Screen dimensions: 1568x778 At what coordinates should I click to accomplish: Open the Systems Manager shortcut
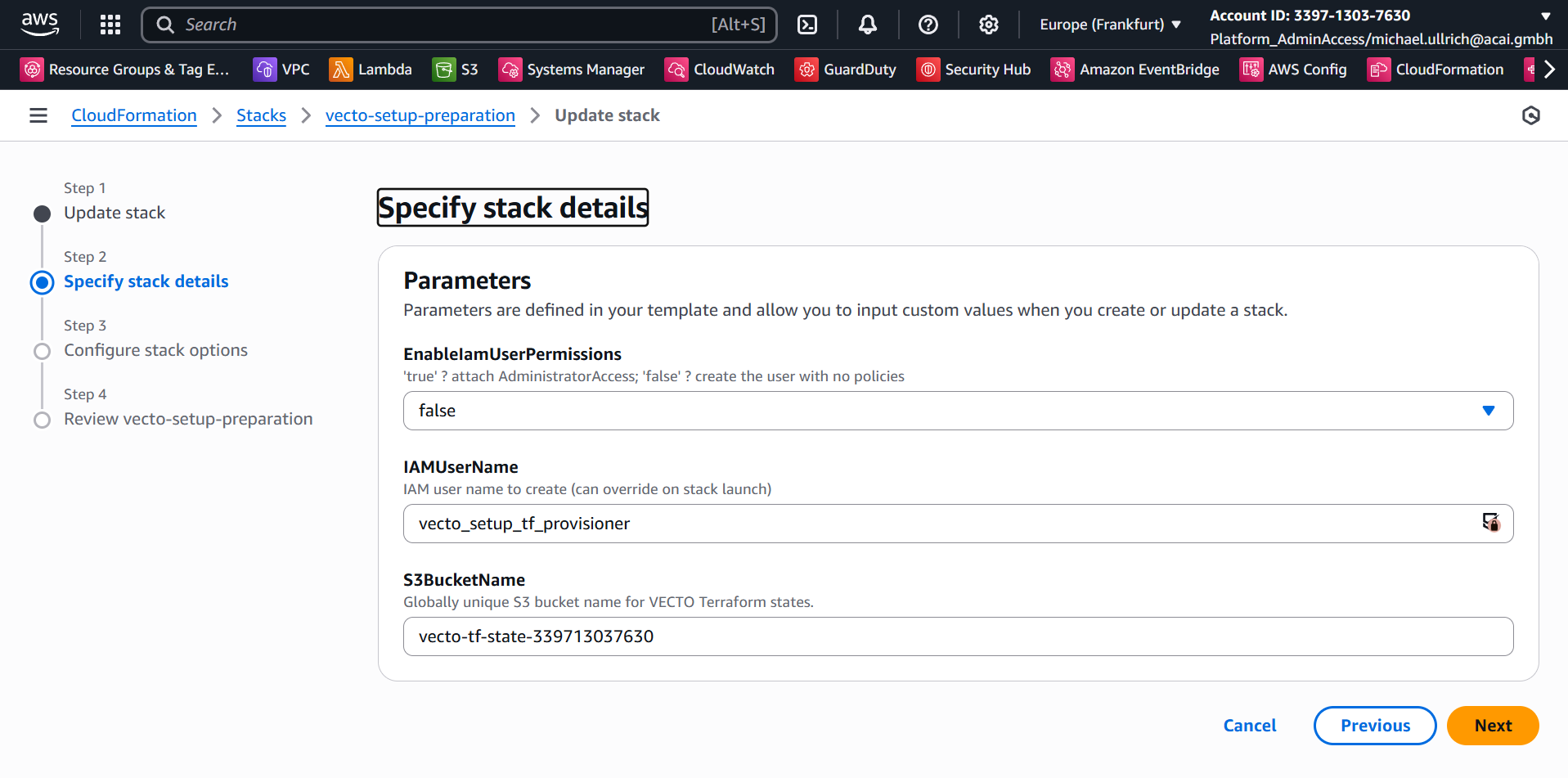point(572,70)
